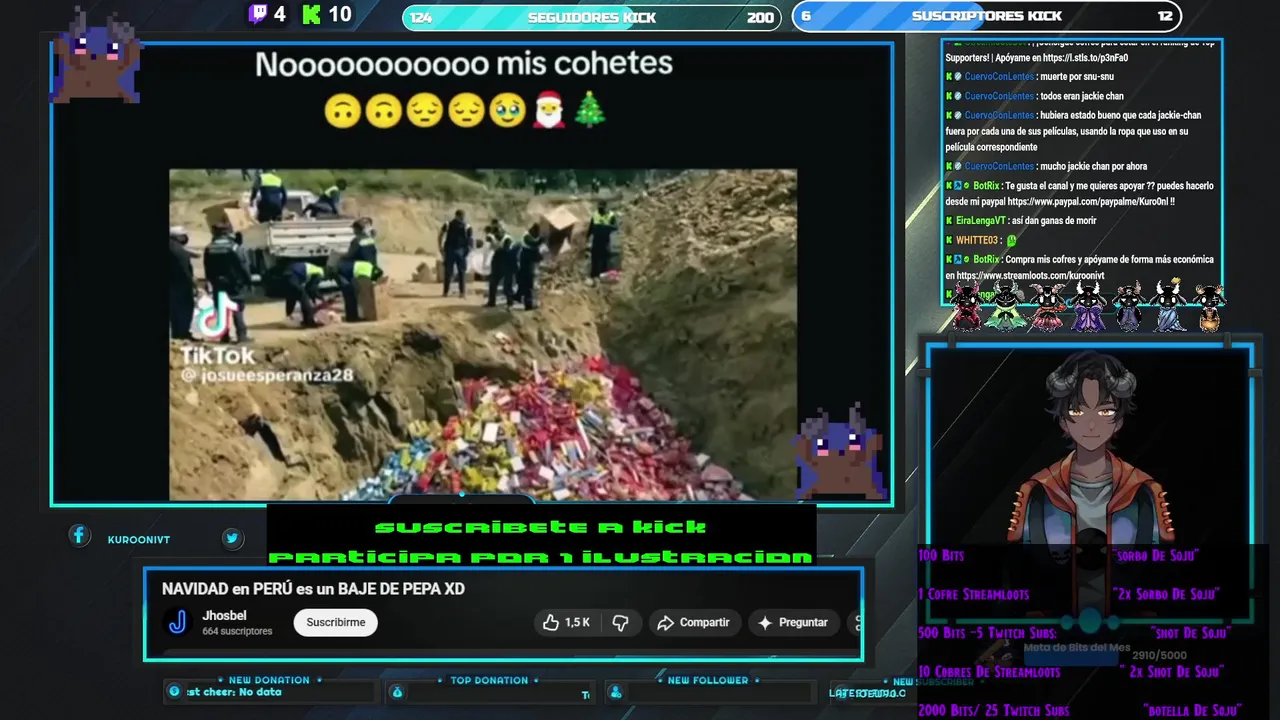Click the Top Donation money bag icon
Screen dimensions: 1280x720
397,692
